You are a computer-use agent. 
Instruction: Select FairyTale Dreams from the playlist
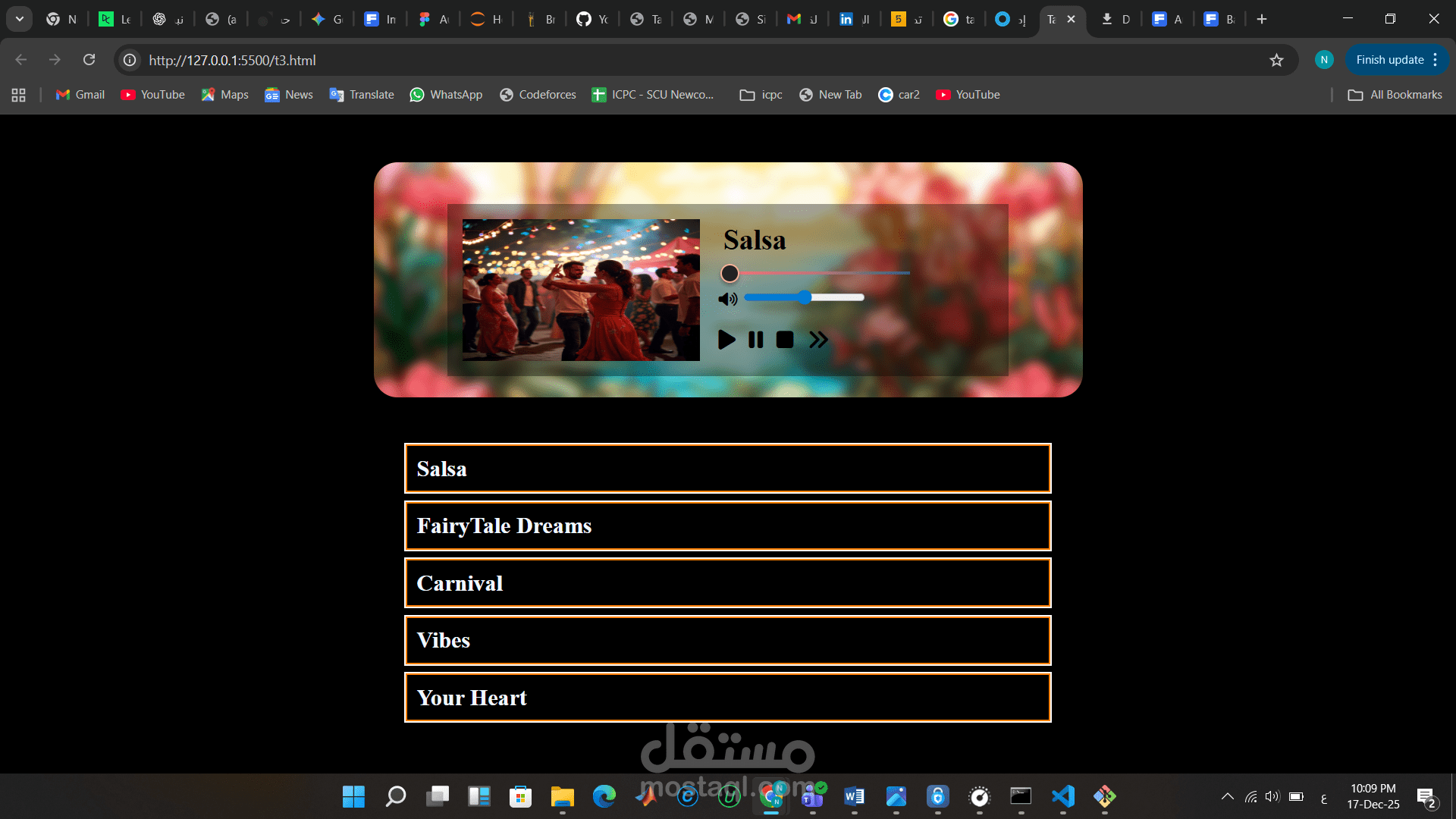click(728, 526)
